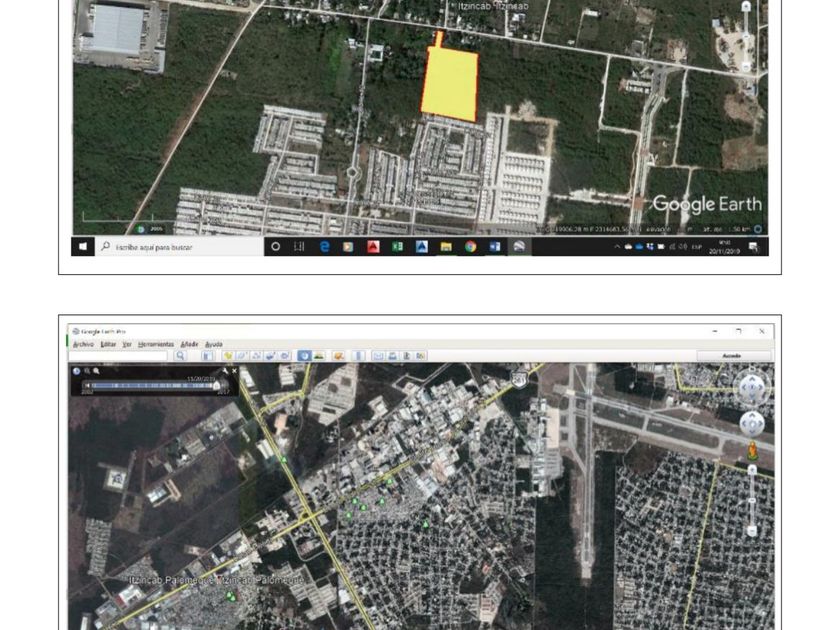Toggle the historical imagery clock button
The height and width of the screenshot is (630, 840).
[x=304, y=355]
